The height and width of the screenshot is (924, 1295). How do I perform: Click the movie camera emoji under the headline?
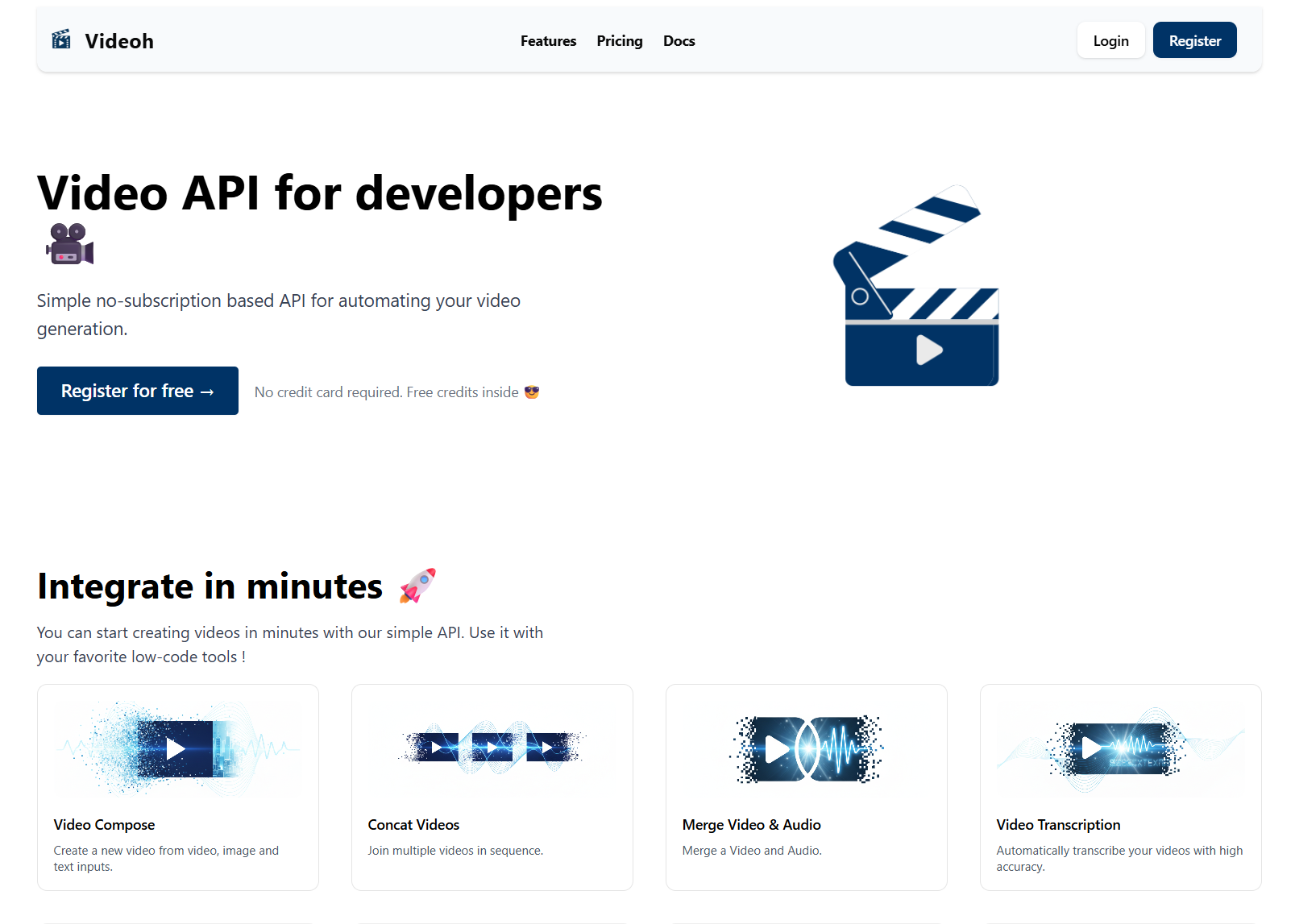68,243
